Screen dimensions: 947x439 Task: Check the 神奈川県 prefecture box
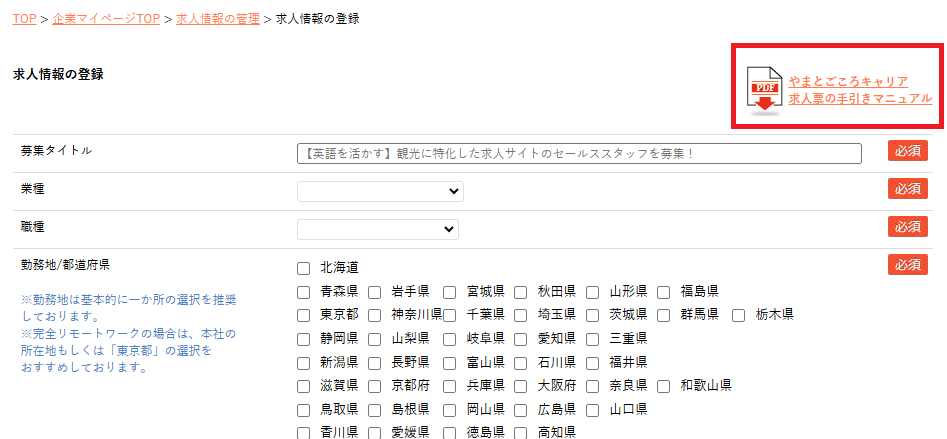pyautogui.click(x=374, y=315)
